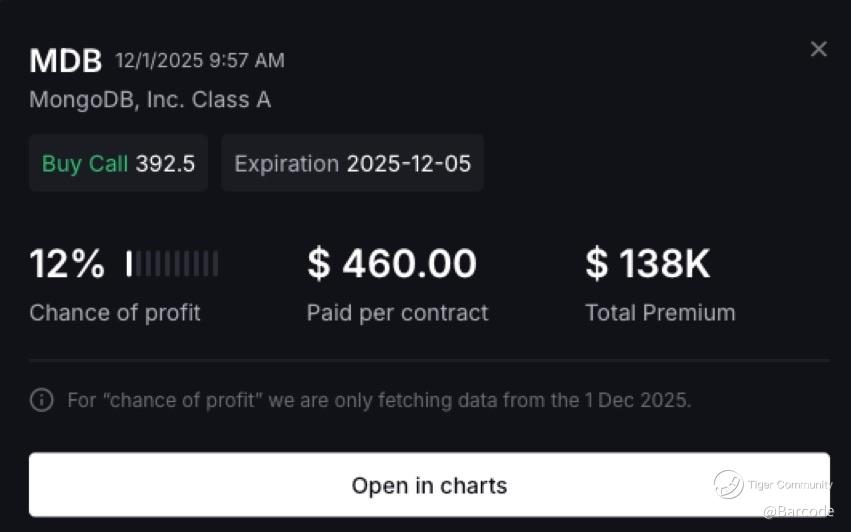Screen dimensions: 851x532
Task: Click the Chance of profit label
Action: pyautogui.click(x=115, y=313)
